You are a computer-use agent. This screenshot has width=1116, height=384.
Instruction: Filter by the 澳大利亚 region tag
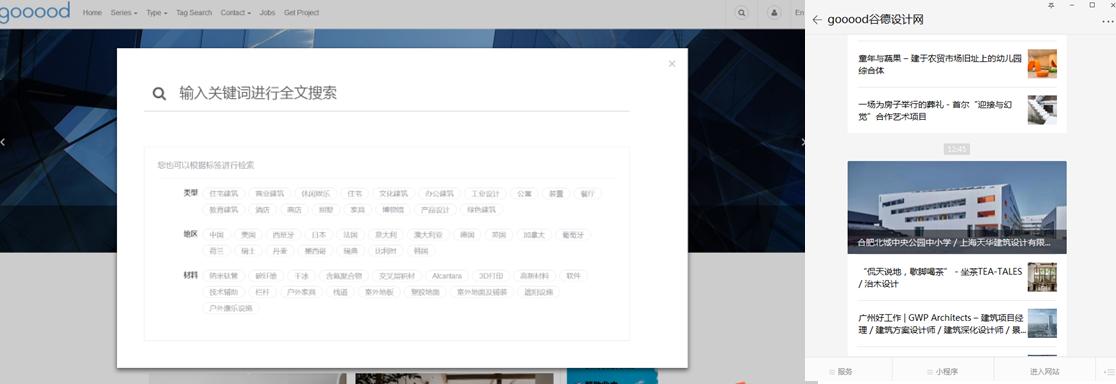point(428,235)
